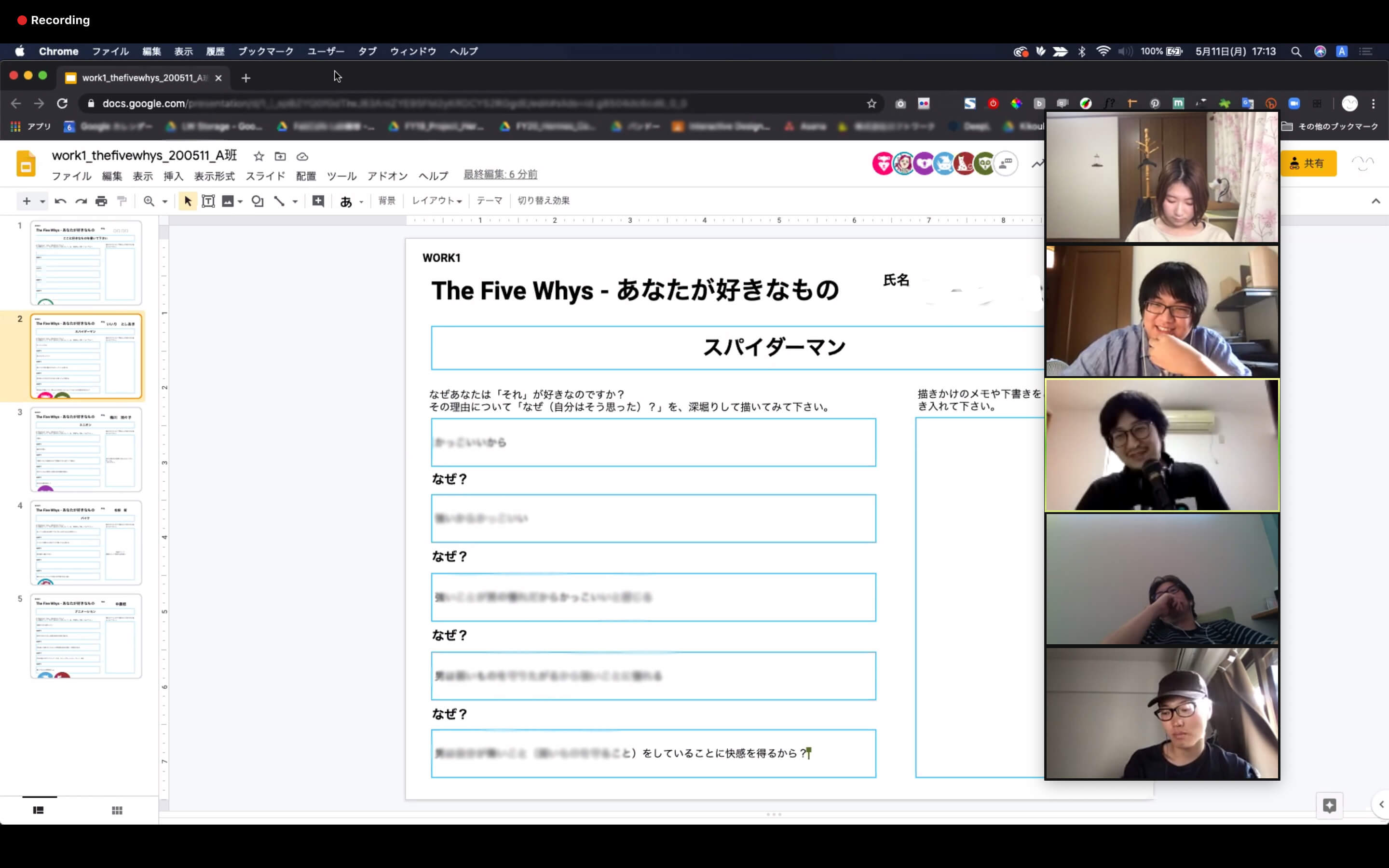The width and height of the screenshot is (1389, 868).
Task: Star the presentation next to the title
Action: click(x=259, y=156)
